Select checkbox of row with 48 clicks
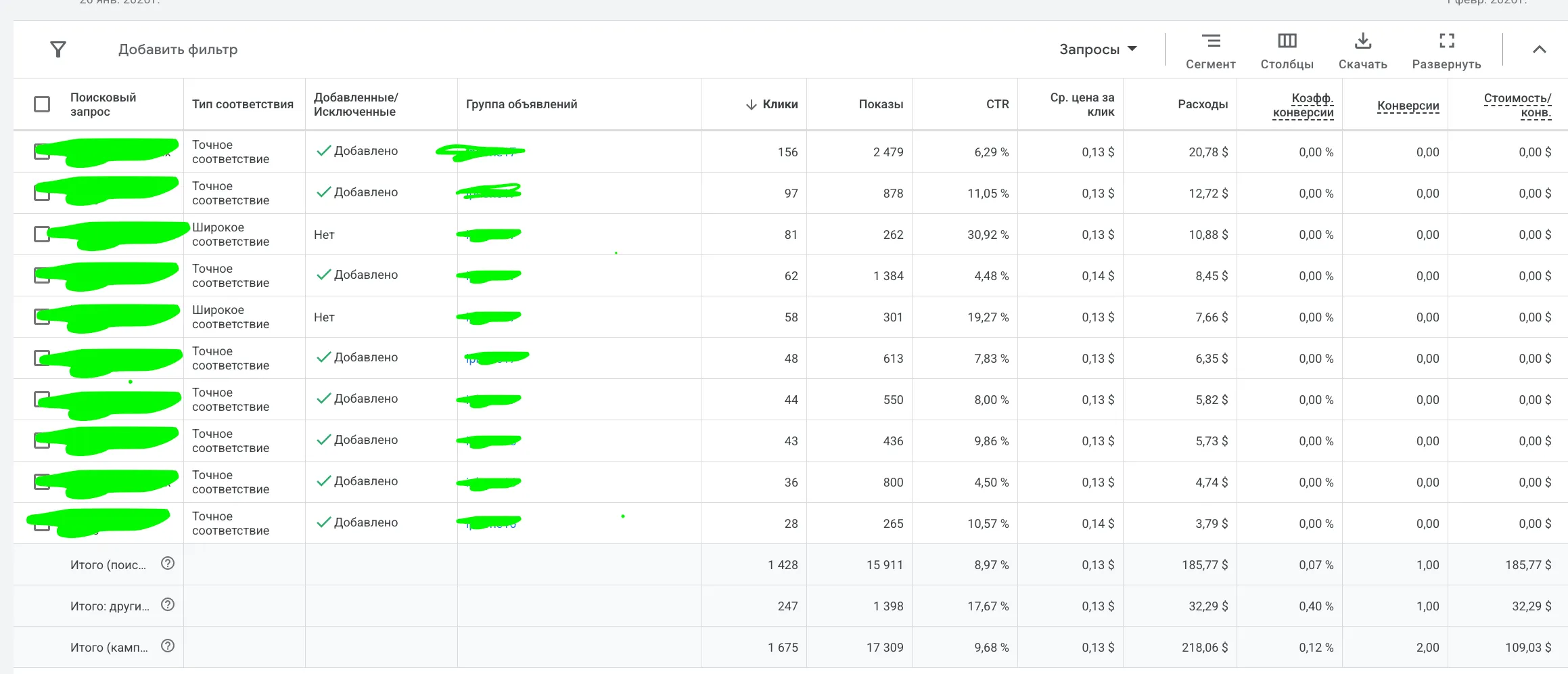The width and height of the screenshot is (1568, 674). (x=41, y=358)
